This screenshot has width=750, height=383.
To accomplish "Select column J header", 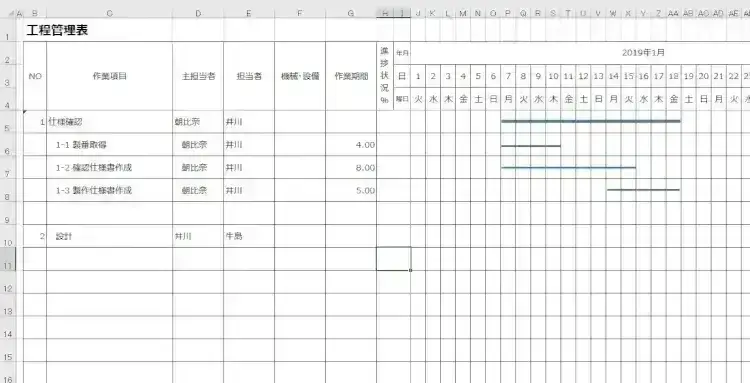I will [x=418, y=14].
